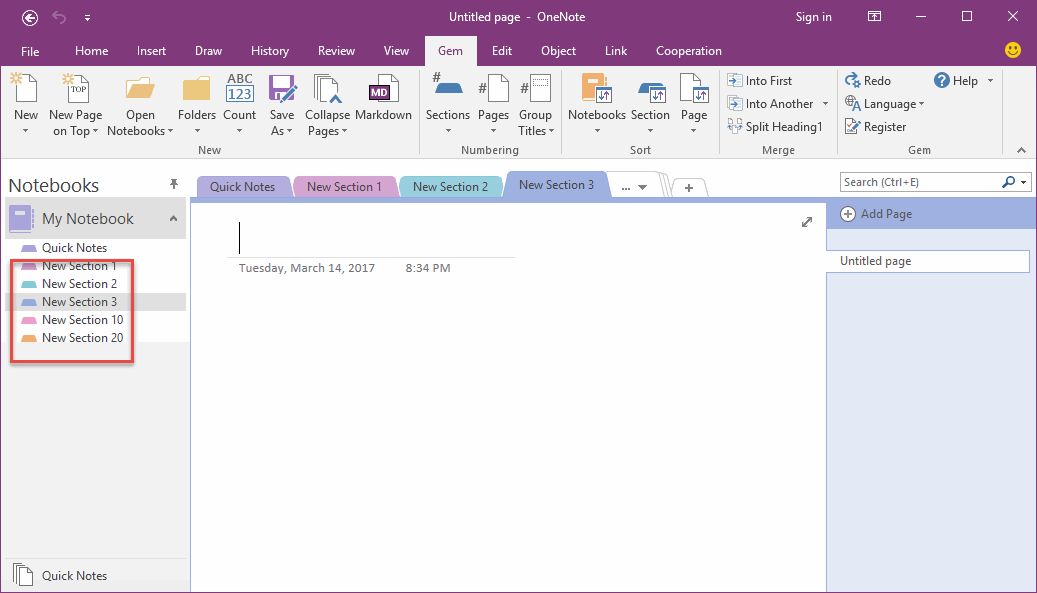Click the Sort Notebooks icon
This screenshot has width=1037, height=593.
tap(597, 89)
